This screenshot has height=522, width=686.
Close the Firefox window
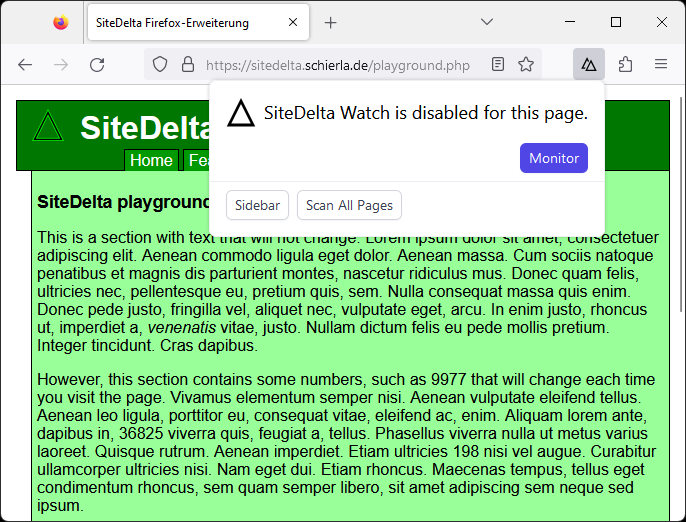coord(662,22)
